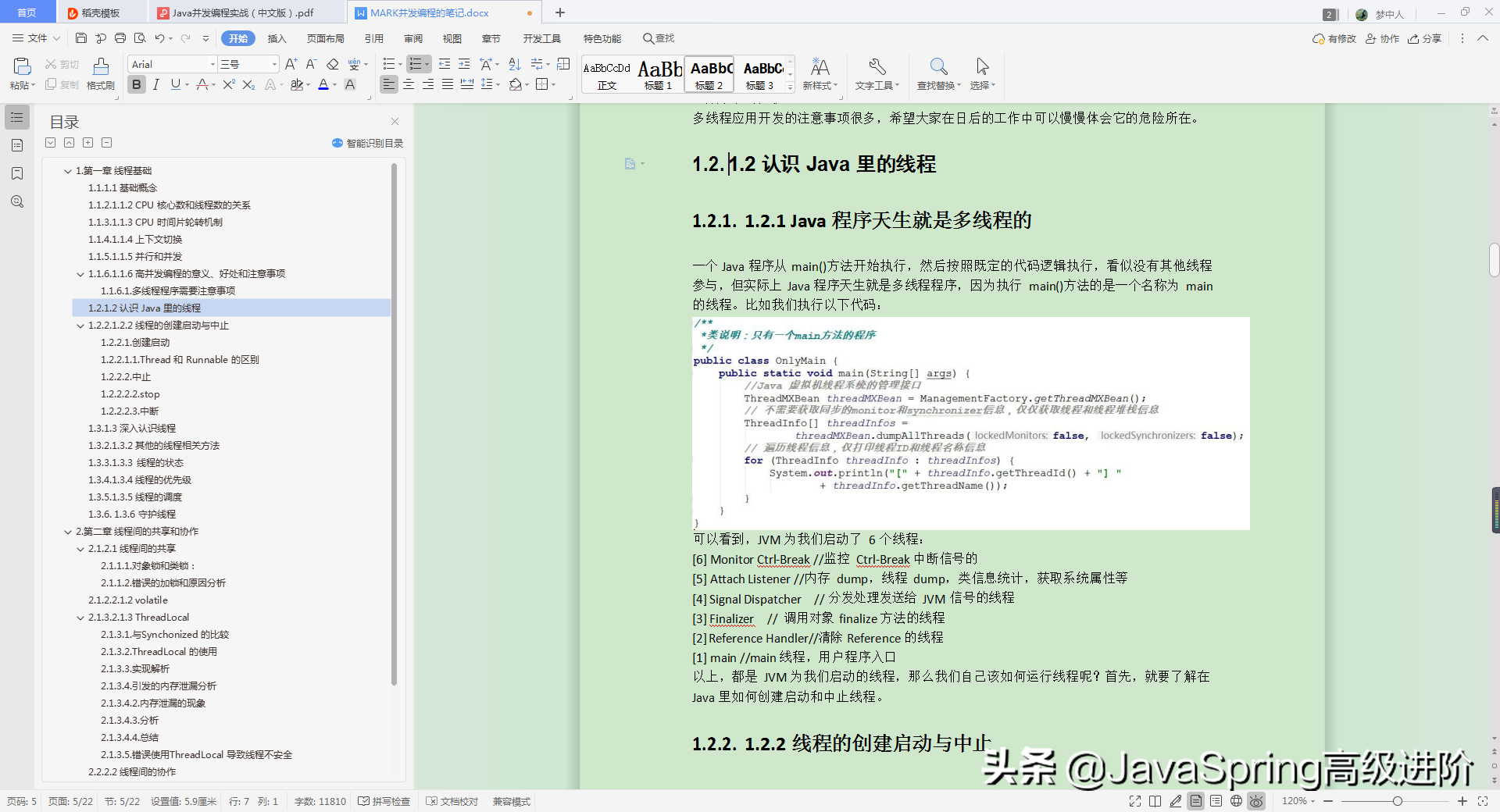1500x812 pixels.
Task: Apply Superscript formatting
Action: point(229,84)
